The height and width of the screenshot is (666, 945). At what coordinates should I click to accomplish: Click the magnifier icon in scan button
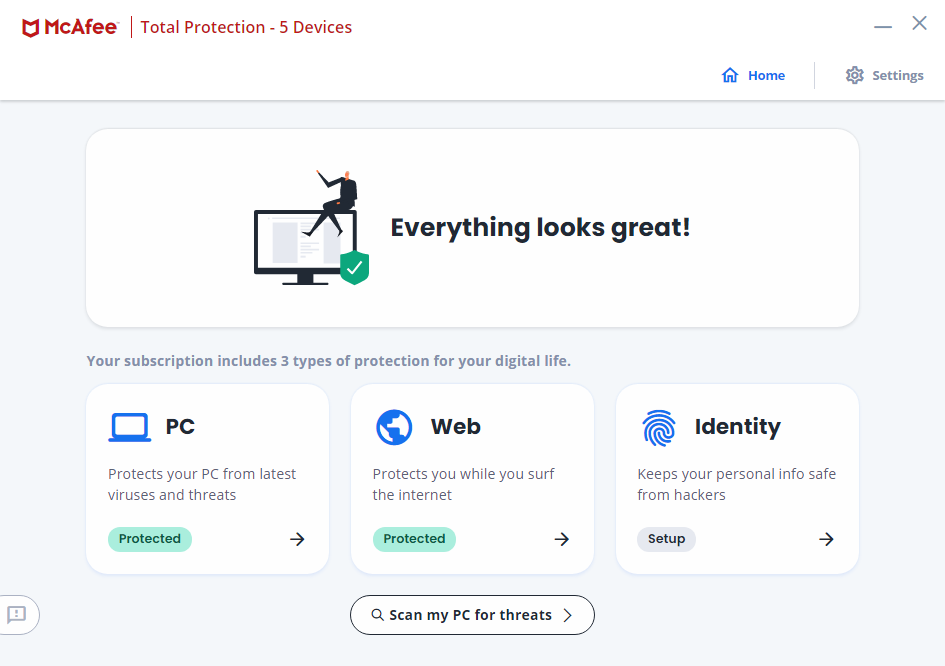point(378,615)
